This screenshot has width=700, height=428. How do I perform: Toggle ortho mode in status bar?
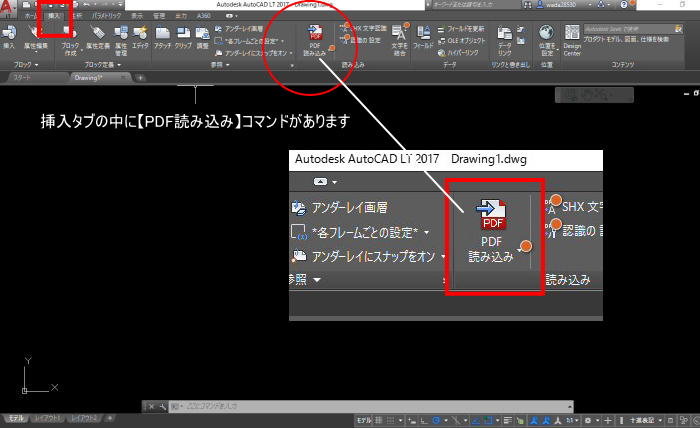[x=424, y=420]
